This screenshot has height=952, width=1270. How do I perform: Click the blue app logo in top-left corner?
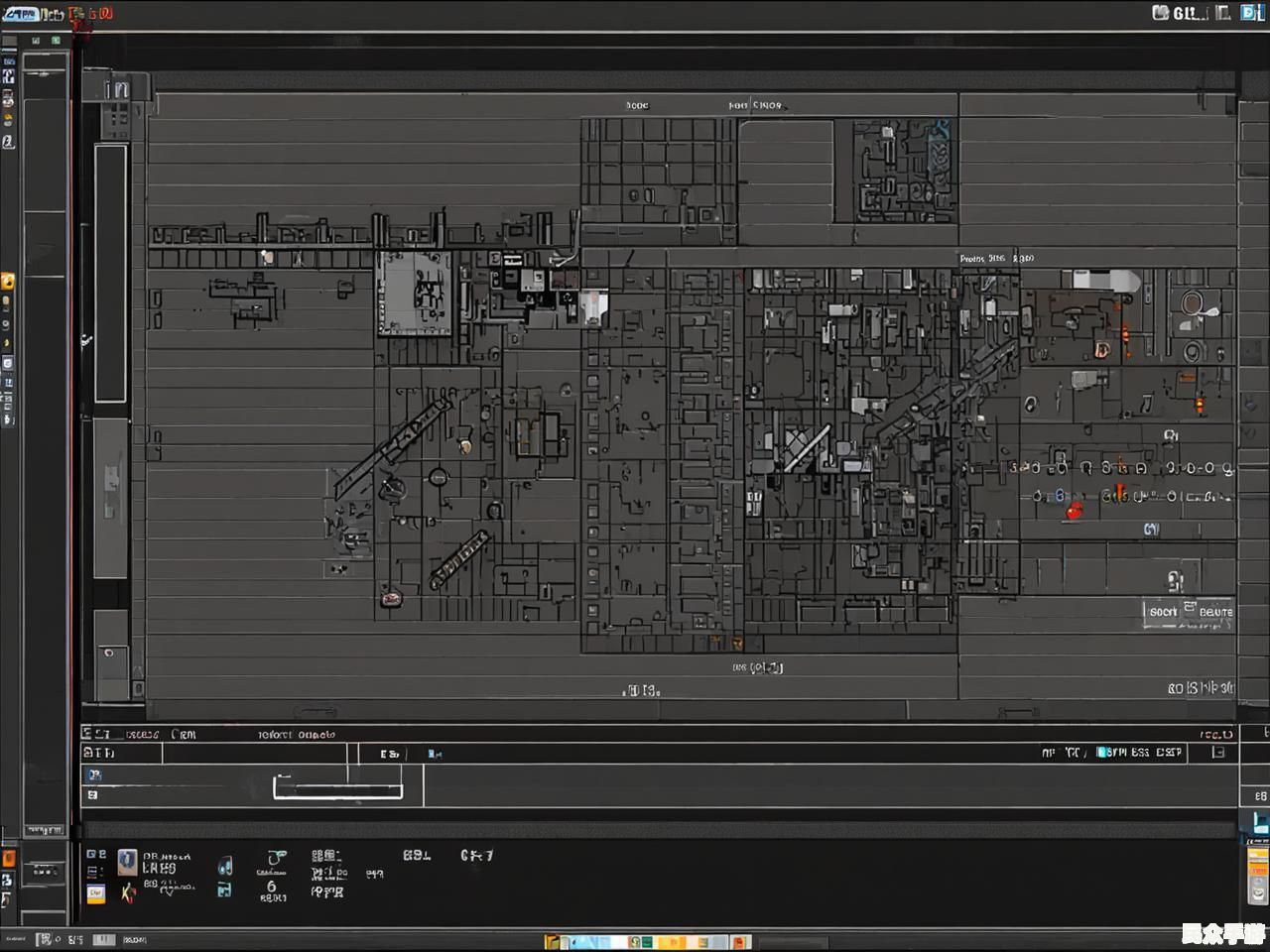(x=20, y=13)
